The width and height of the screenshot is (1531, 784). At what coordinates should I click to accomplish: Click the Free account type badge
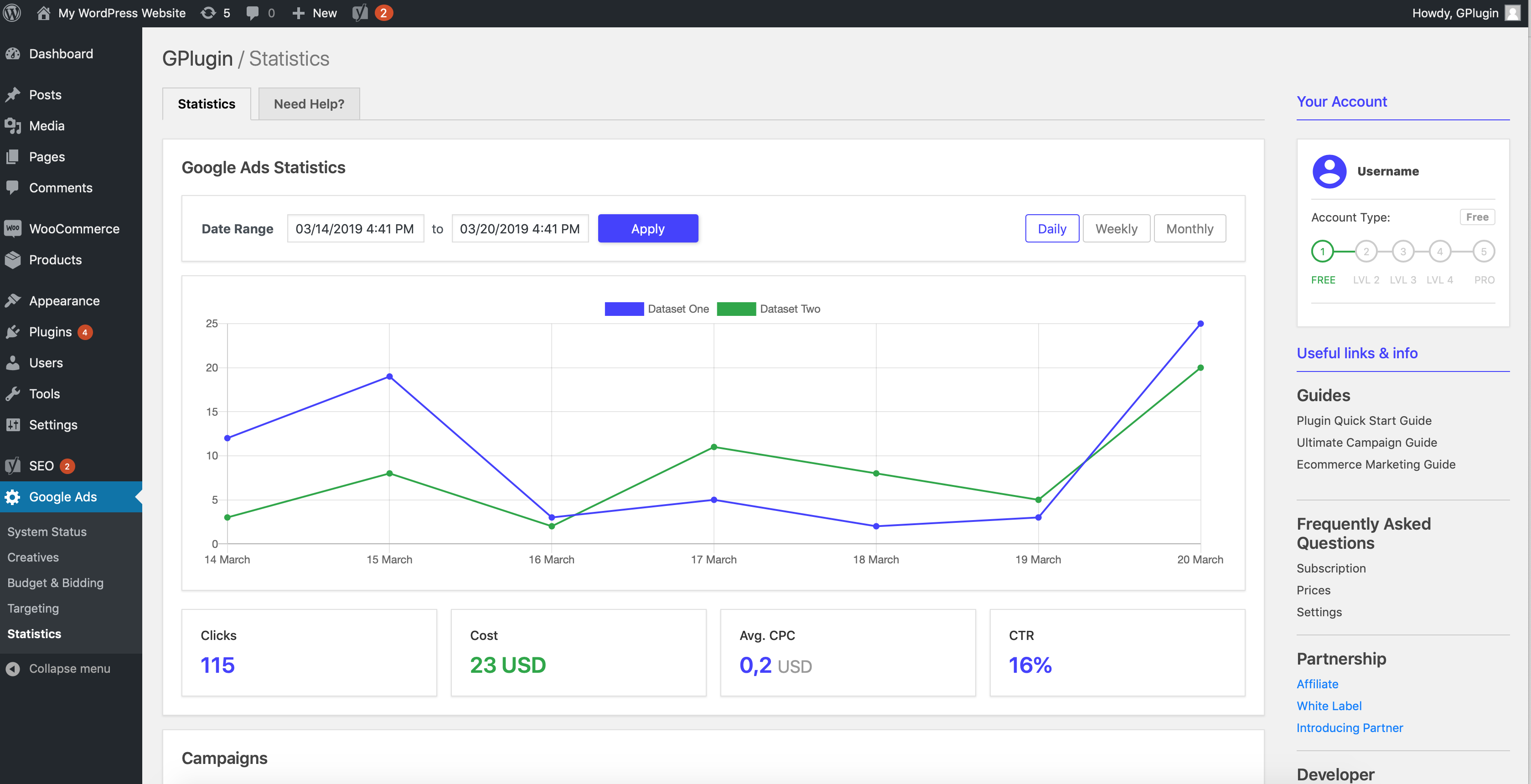point(1477,217)
